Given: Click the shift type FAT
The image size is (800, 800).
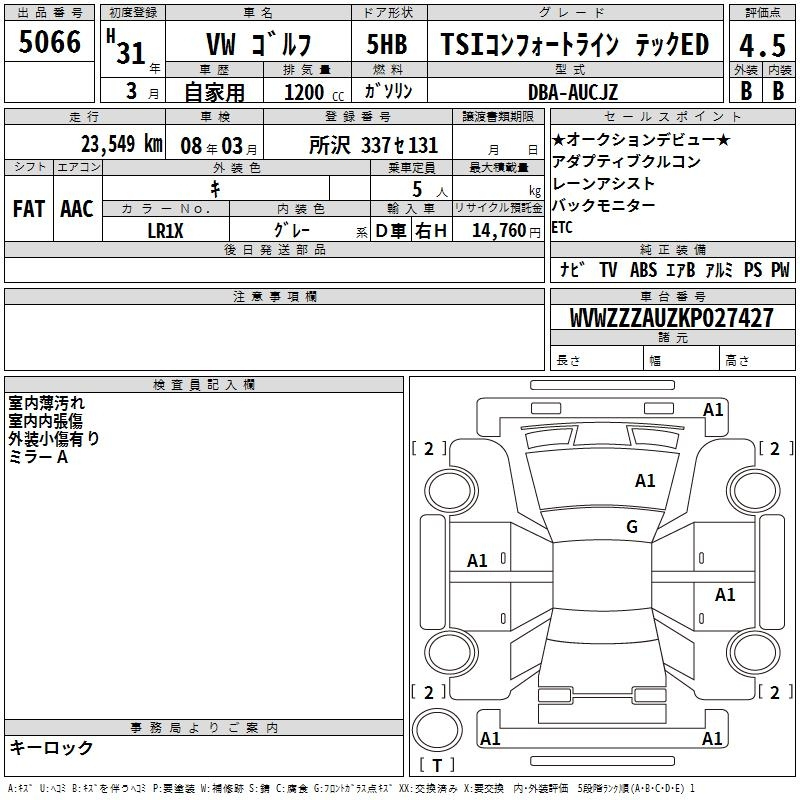Looking at the screenshot, I should click(x=29, y=209).
